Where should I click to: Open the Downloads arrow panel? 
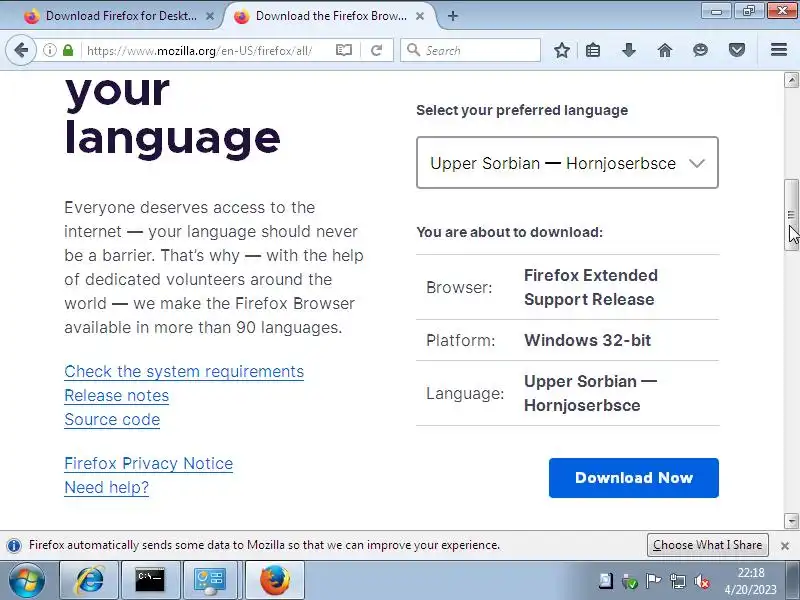pos(629,50)
